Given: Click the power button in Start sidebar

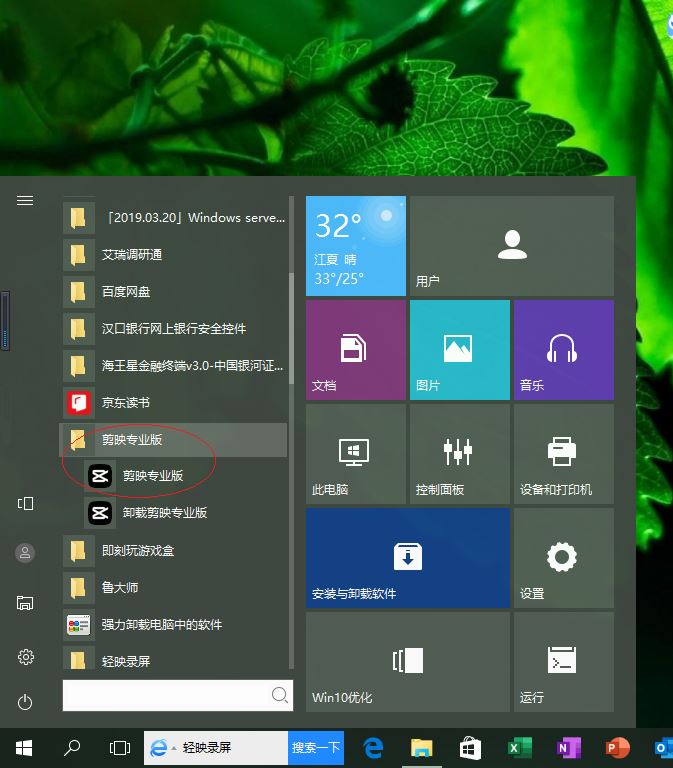Looking at the screenshot, I should click(25, 702).
